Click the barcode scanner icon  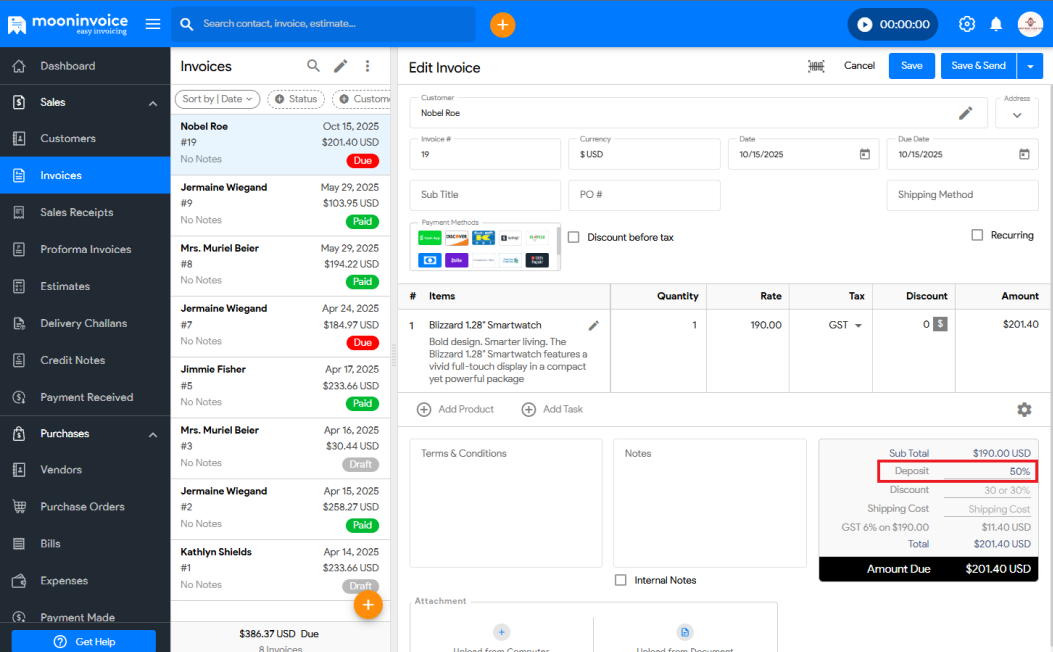click(816, 66)
